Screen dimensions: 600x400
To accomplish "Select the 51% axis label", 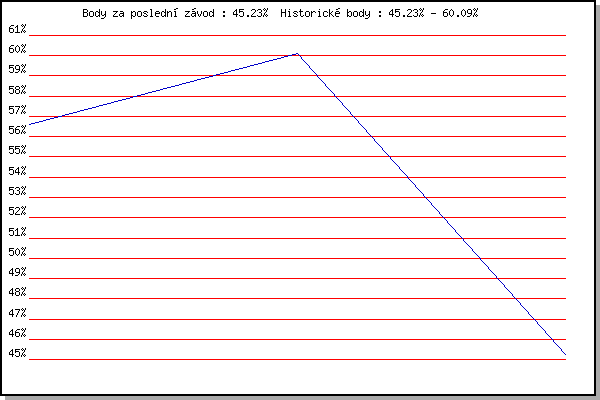I will pyautogui.click(x=17, y=232).
